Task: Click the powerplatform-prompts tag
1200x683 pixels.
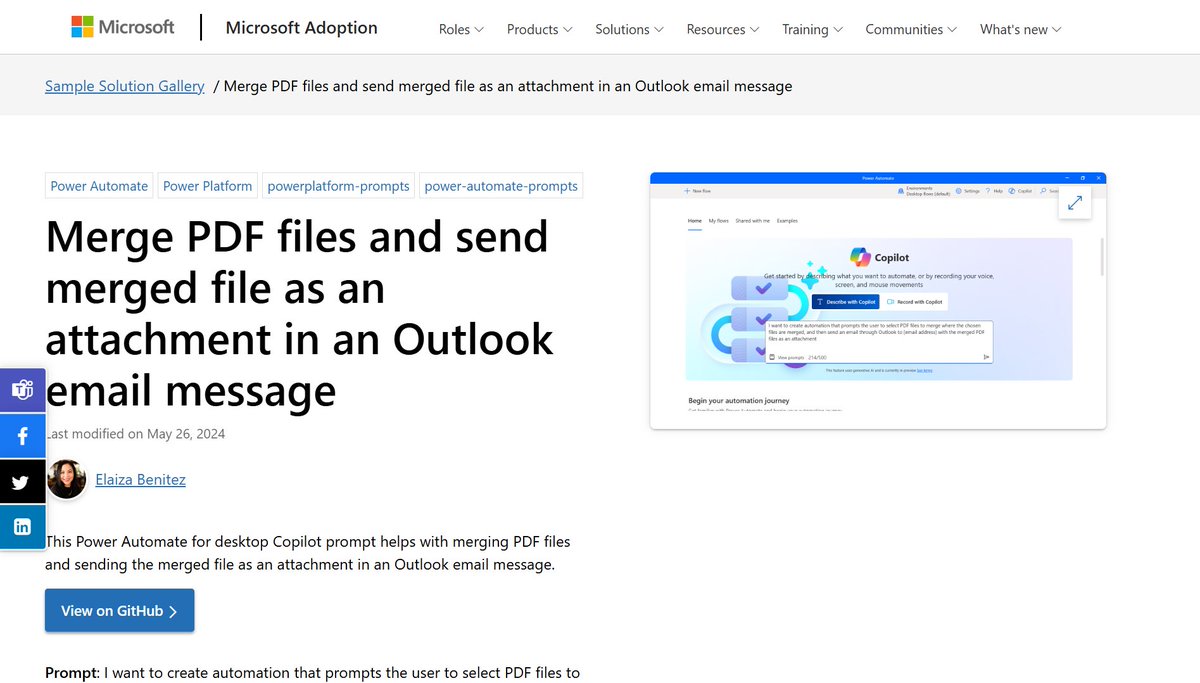Action: tap(338, 186)
